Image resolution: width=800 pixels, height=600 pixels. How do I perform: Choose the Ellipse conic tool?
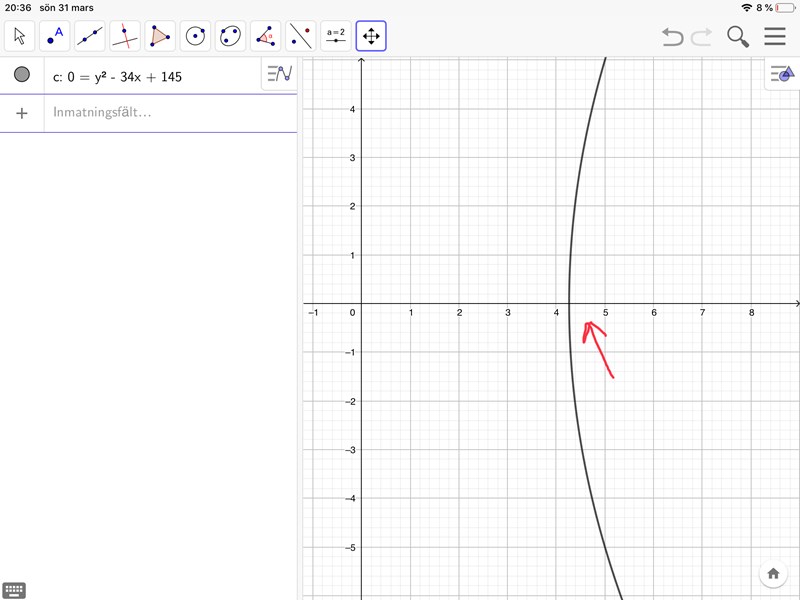(230, 37)
